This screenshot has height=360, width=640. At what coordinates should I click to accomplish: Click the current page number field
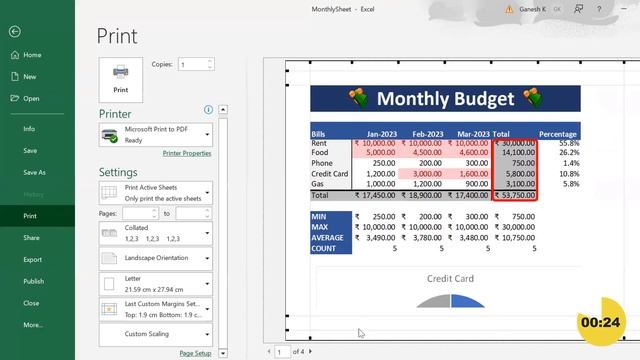282,351
